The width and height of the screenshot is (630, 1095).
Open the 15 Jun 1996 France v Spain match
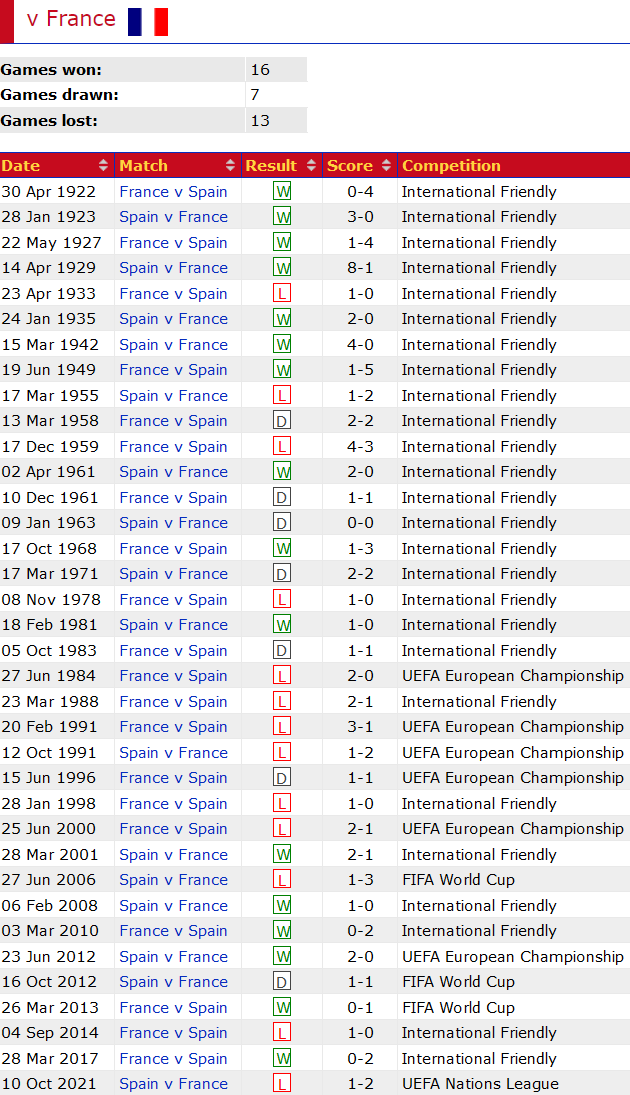pos(173,778)
